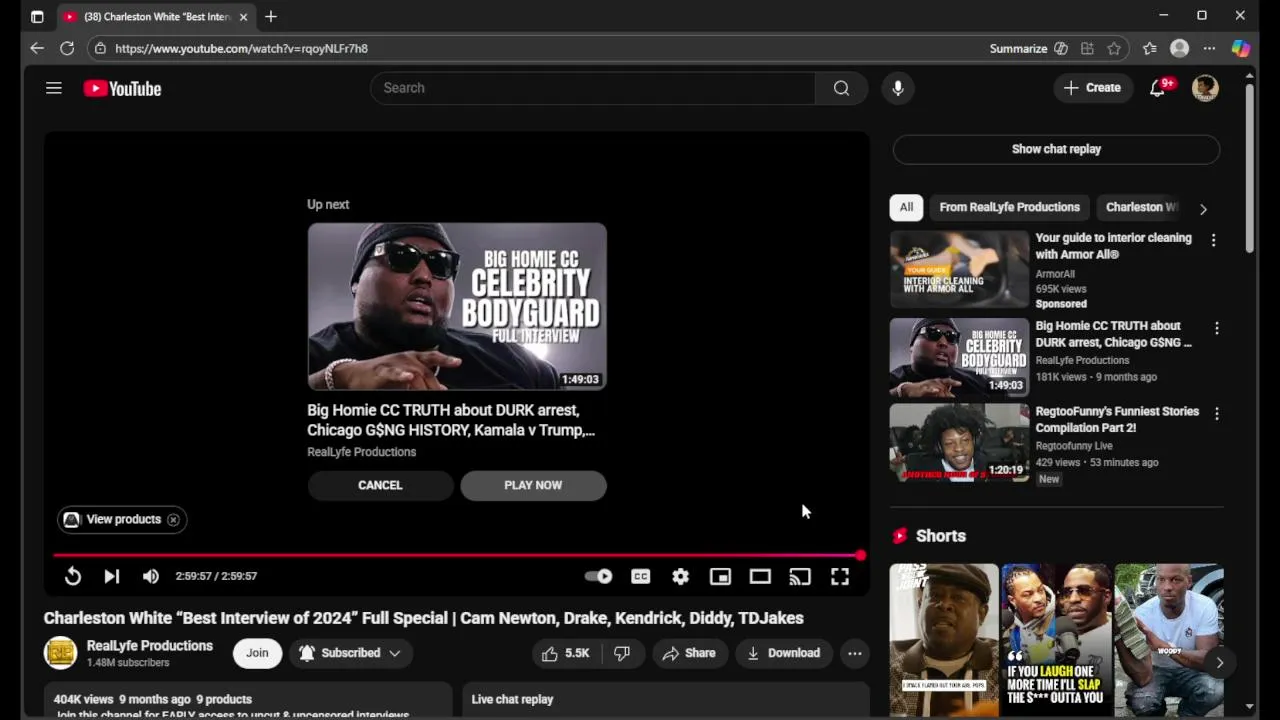Open options for RegtooFunny video
Screen dimensions: 1280x720
click(1216, 413)
